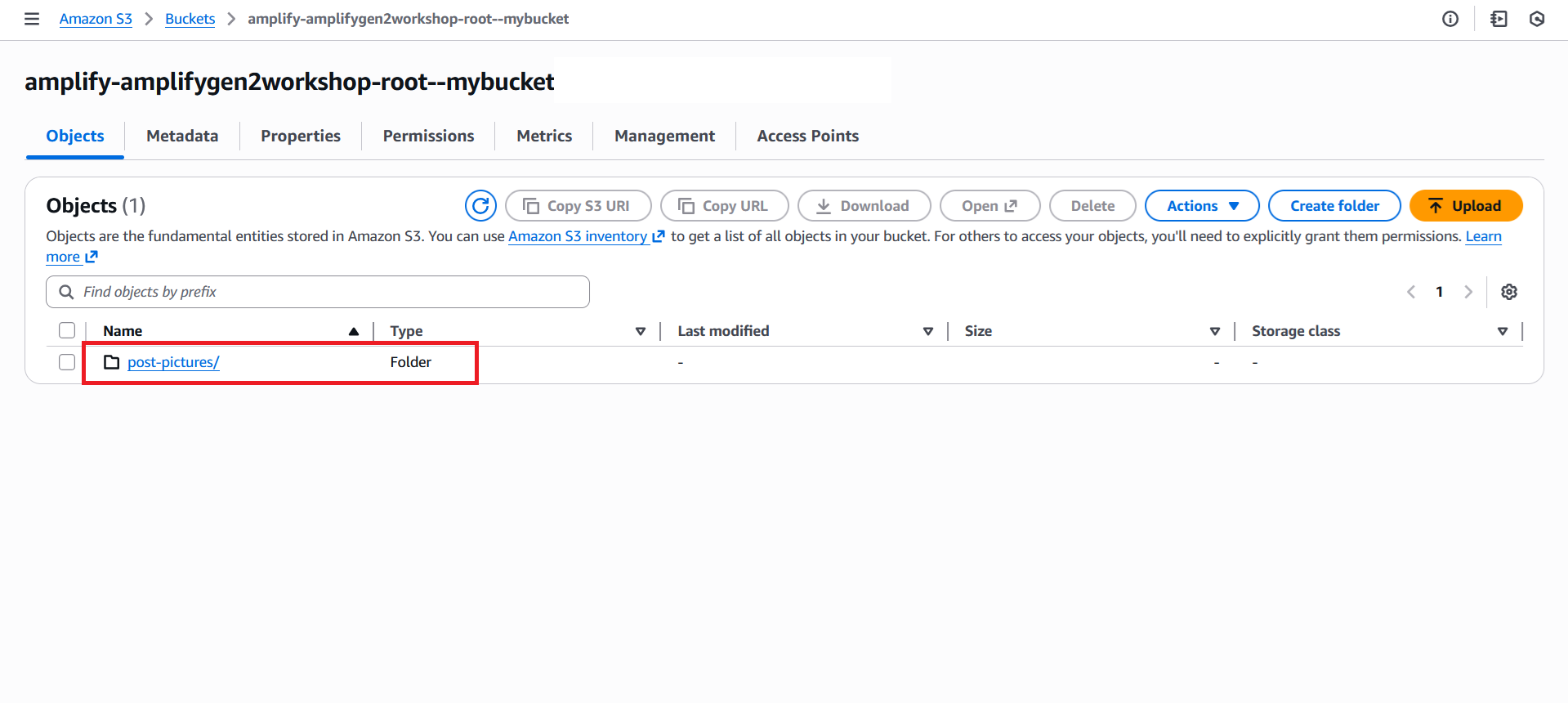Switch to the Metadata tab

pyautogui.click(x=182, y=136)
